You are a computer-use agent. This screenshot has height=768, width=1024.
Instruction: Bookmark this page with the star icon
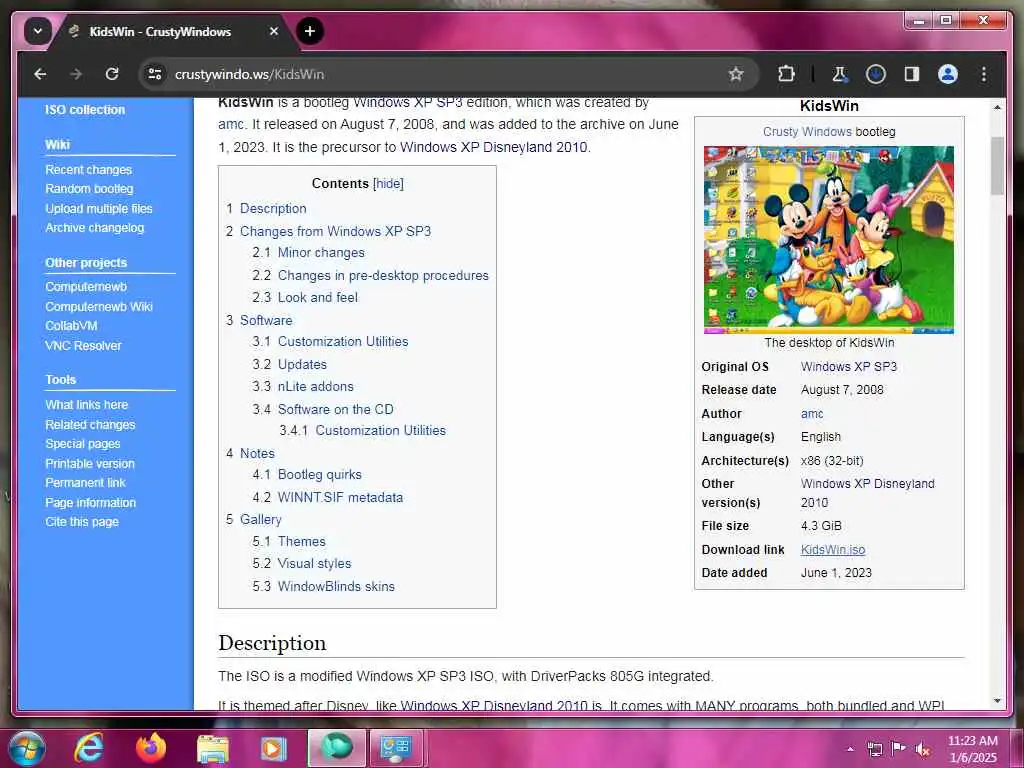736,74
